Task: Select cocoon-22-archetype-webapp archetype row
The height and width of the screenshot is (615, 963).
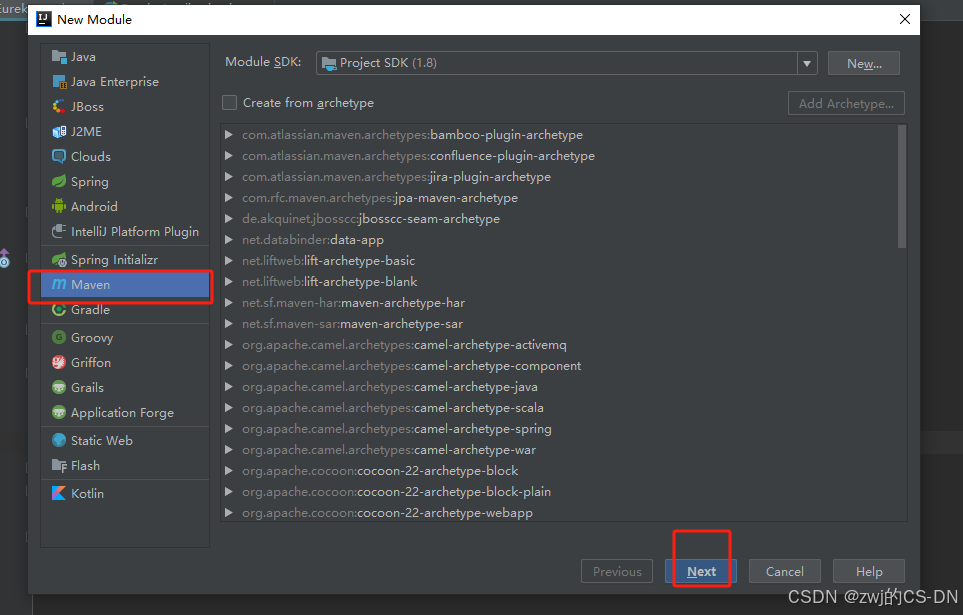Action: (559, 512)
